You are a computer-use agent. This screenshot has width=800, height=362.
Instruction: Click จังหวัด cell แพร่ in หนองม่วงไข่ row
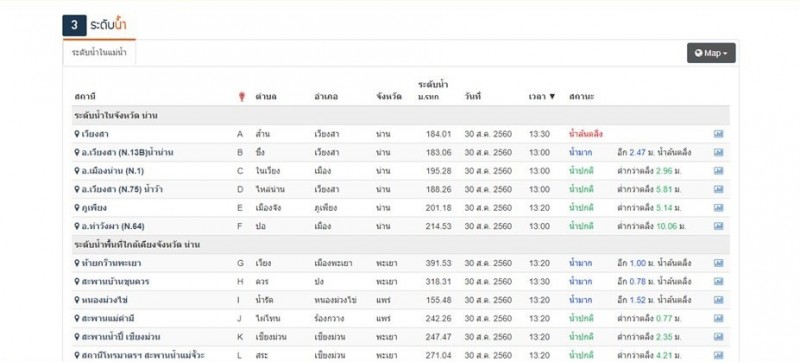coord(383,300)
